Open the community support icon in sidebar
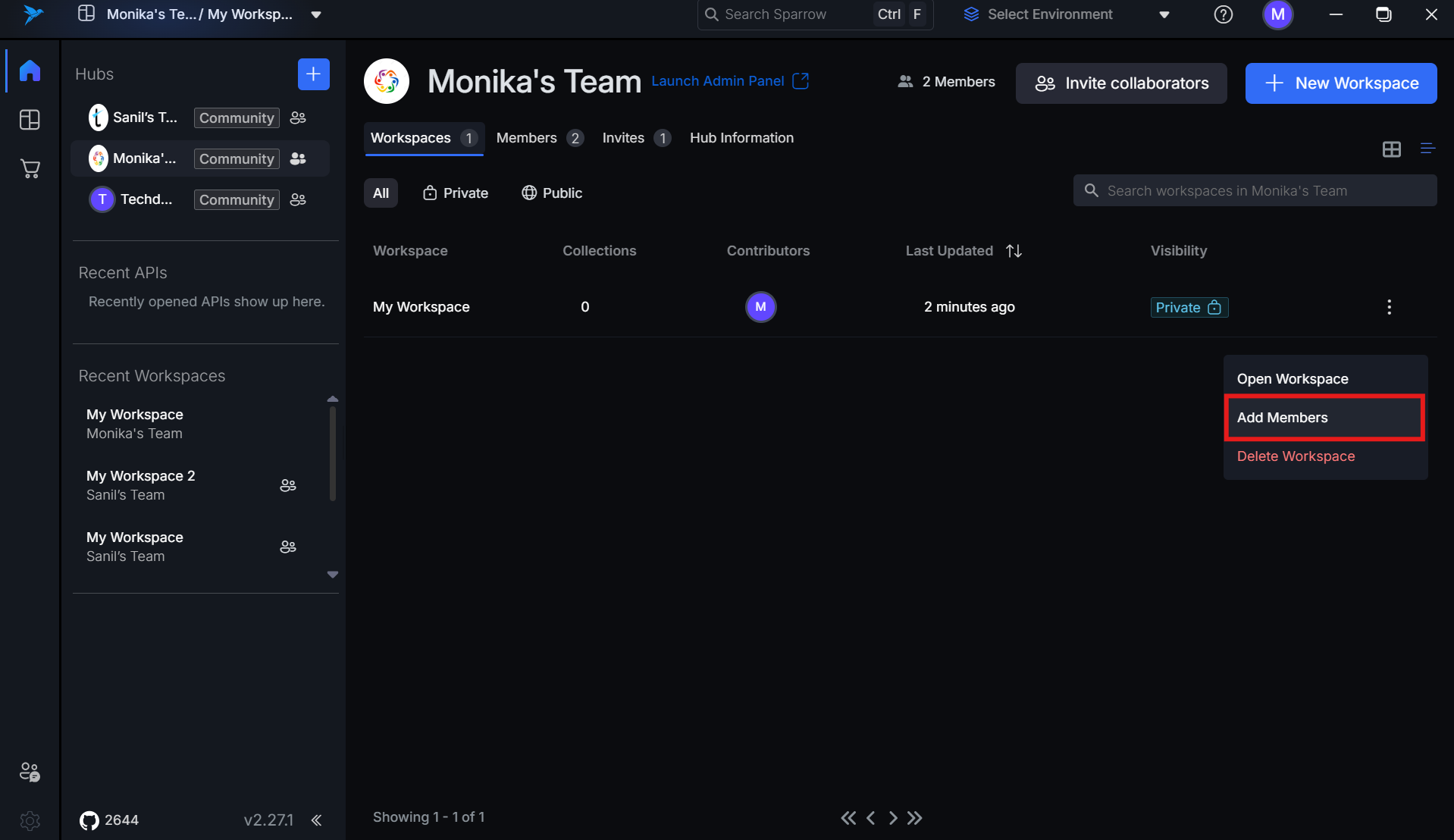Viewport: 1454px width, 840px height. click(x=30, y=772)
